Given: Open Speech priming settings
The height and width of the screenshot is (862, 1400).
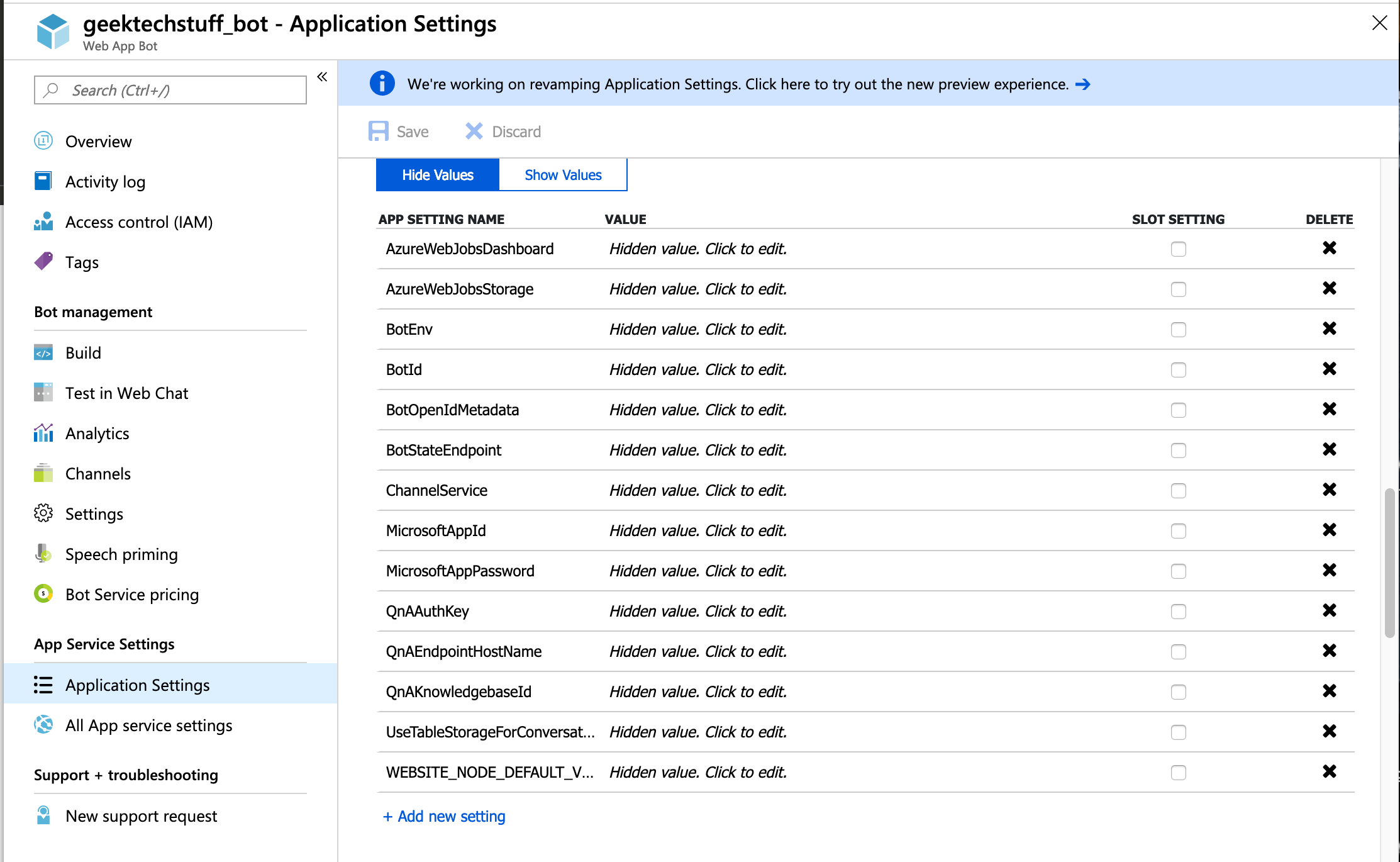Looking at the screenshot, I should (x=121, y=554).
